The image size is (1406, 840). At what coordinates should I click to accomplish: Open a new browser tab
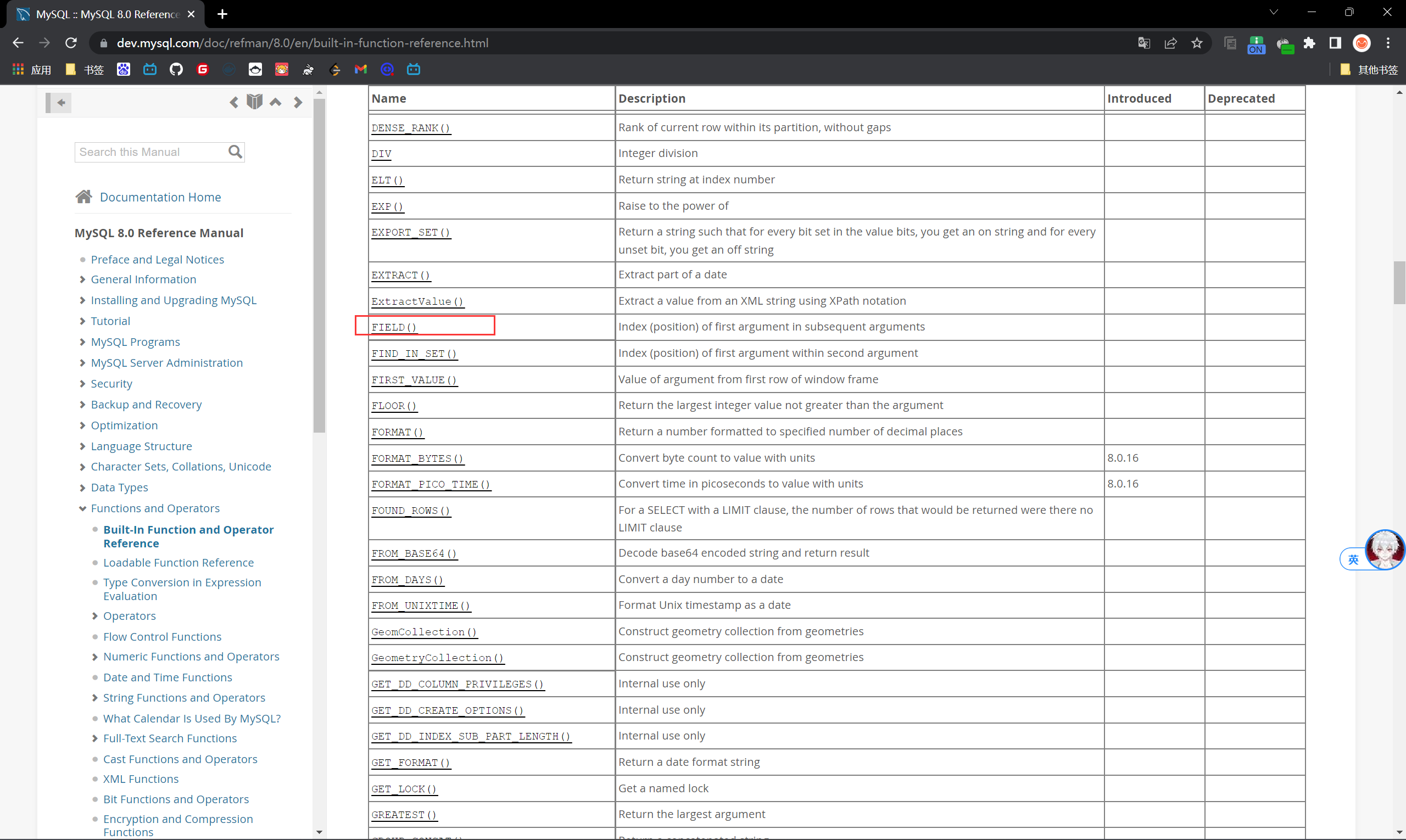[x=222, y=14]
